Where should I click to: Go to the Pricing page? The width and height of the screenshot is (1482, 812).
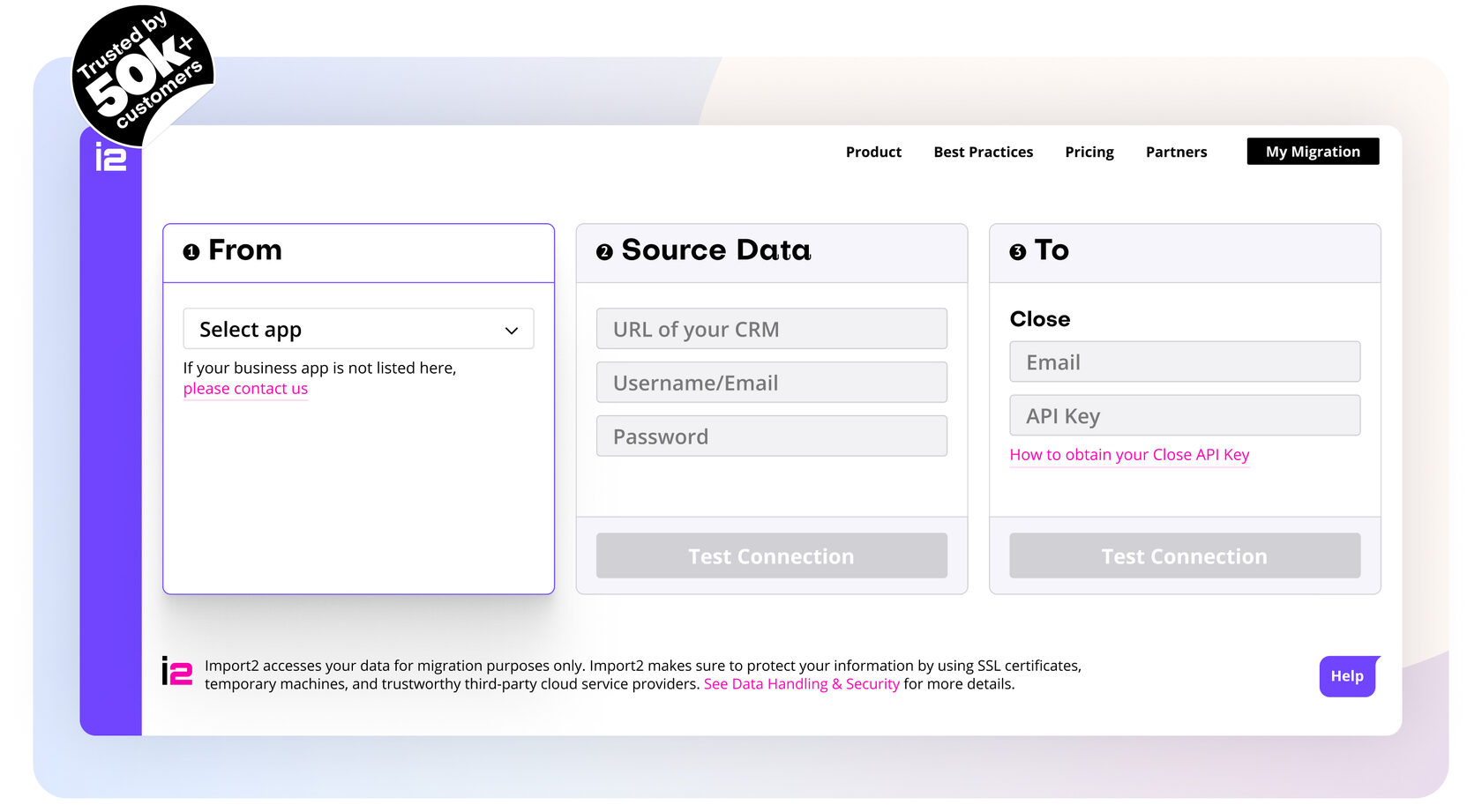pos(1089,152)
